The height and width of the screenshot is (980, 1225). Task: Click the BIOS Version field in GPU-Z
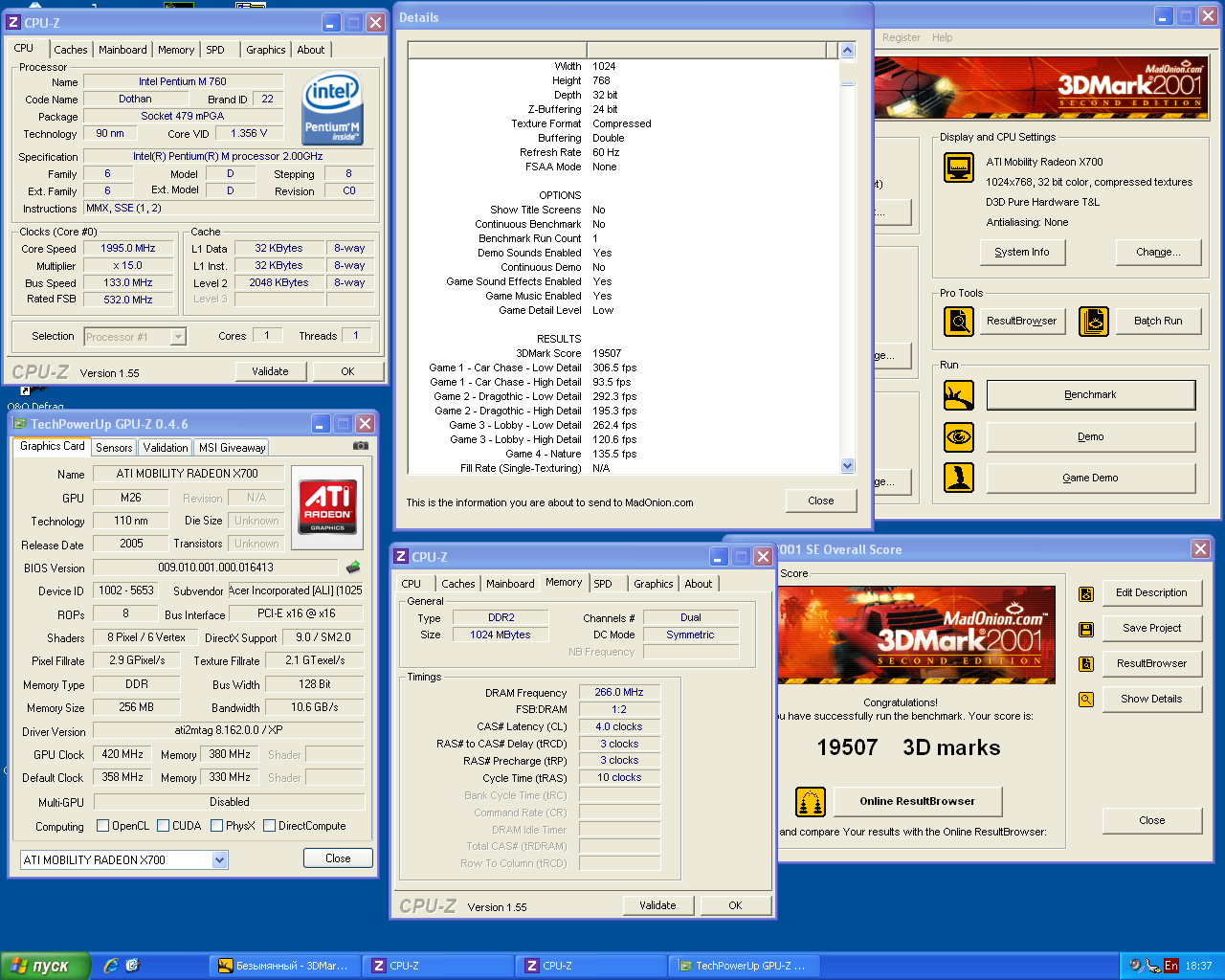coord(215,568)
